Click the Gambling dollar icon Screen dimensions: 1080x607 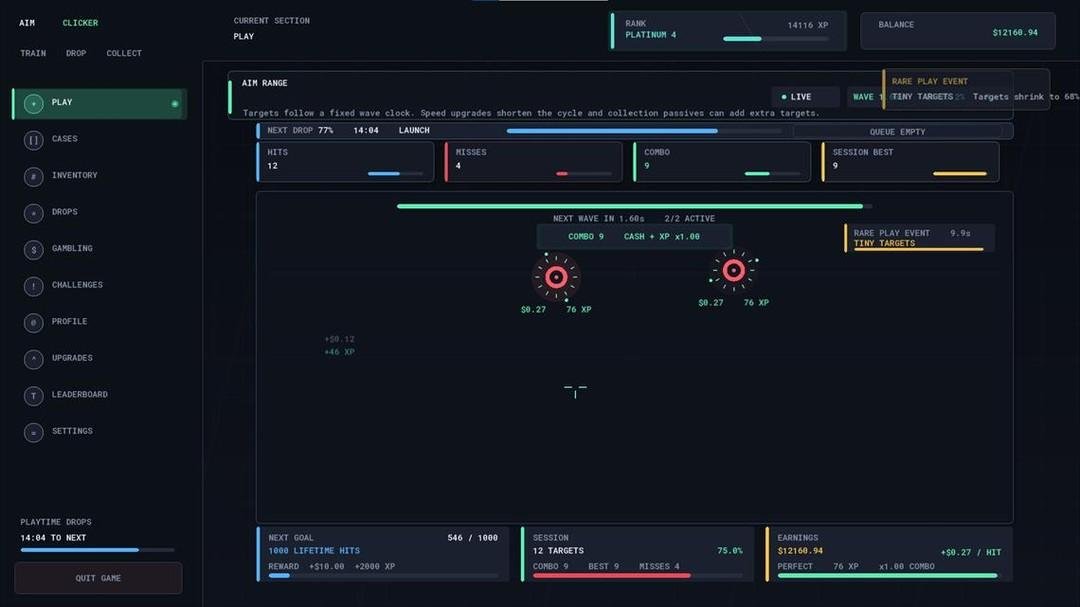pyautogui.click(x=33, y=249)
